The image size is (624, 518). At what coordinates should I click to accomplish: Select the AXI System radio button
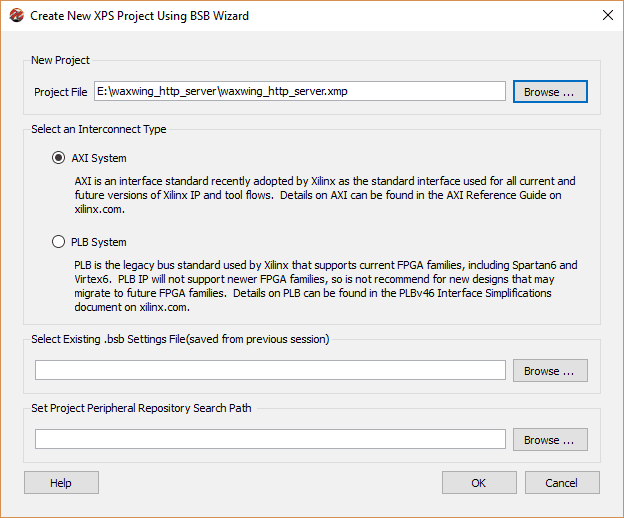point(58,158)
